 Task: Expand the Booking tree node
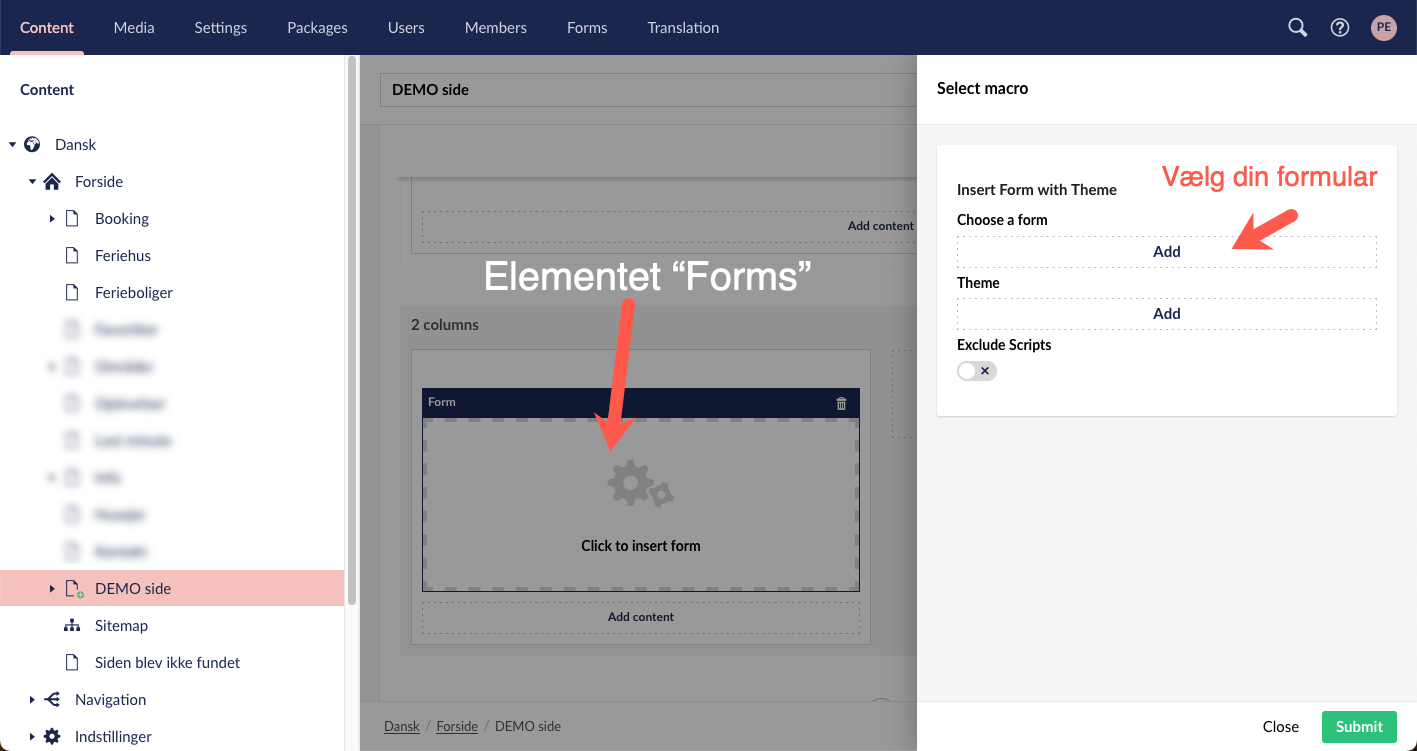[x=52, y=219]
